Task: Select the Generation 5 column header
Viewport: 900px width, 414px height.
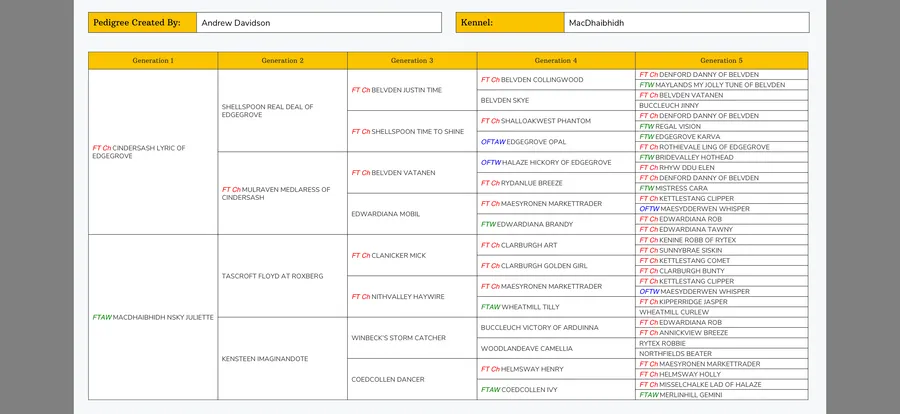Action: [x=721, y=61]
